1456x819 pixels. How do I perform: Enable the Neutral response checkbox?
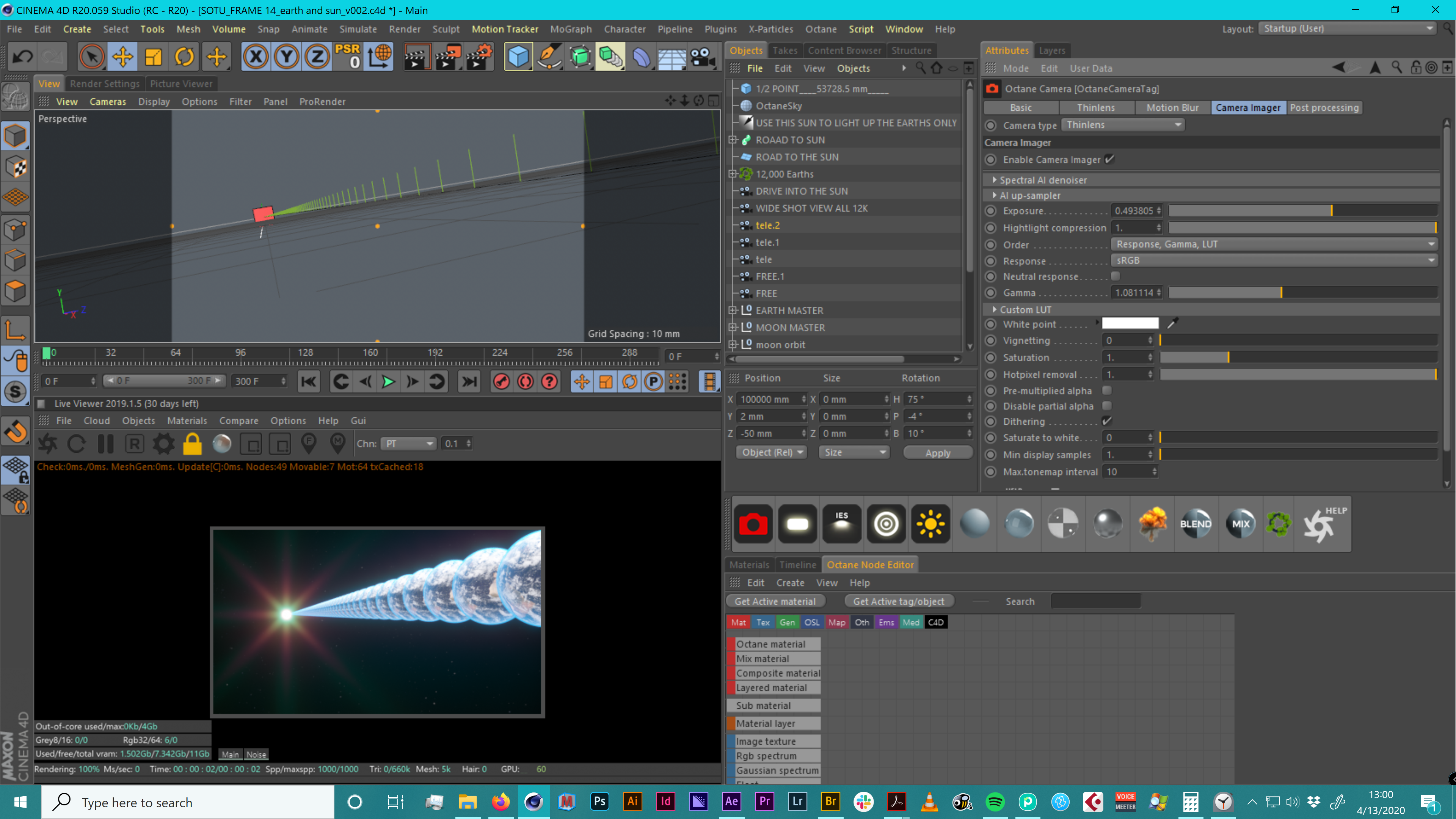[1115, 276]
